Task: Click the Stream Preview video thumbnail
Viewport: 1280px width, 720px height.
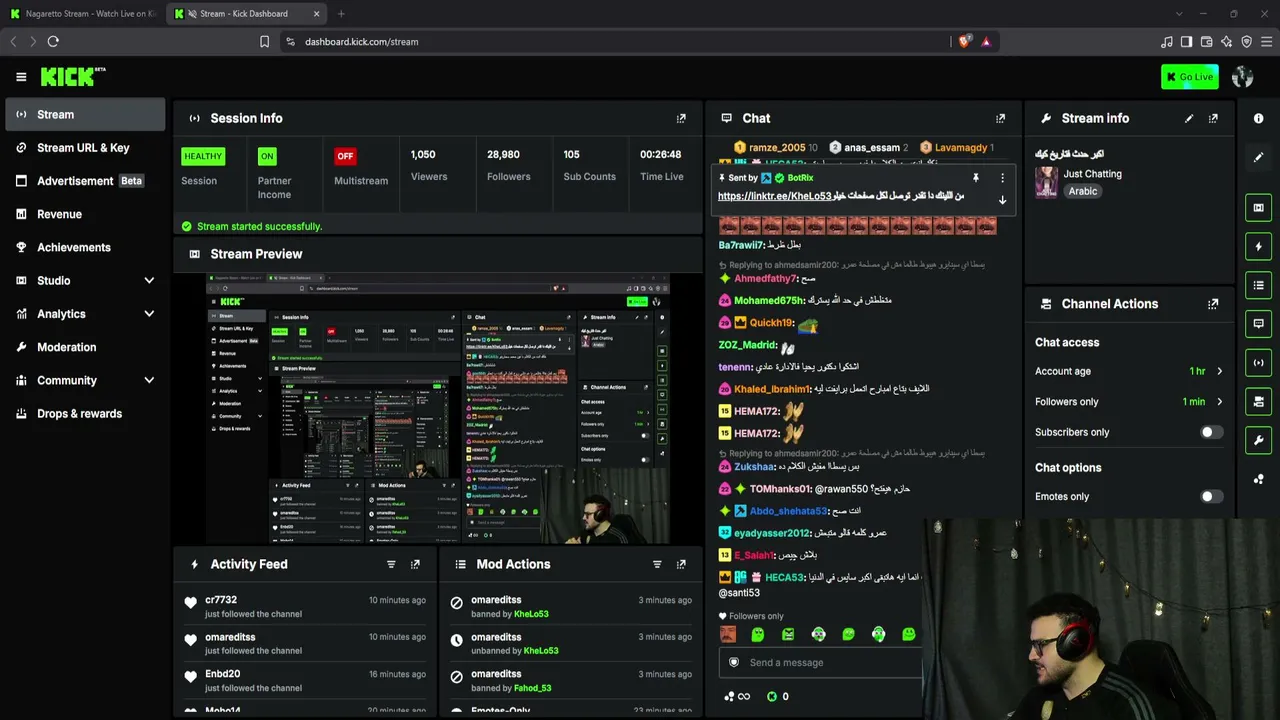Action: [437, 408]
